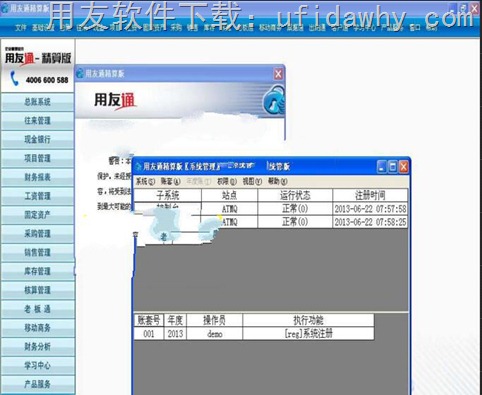482x395 pixels.
Task: Open the 帮助(H) menu in 系统管理
Action: 278,181
